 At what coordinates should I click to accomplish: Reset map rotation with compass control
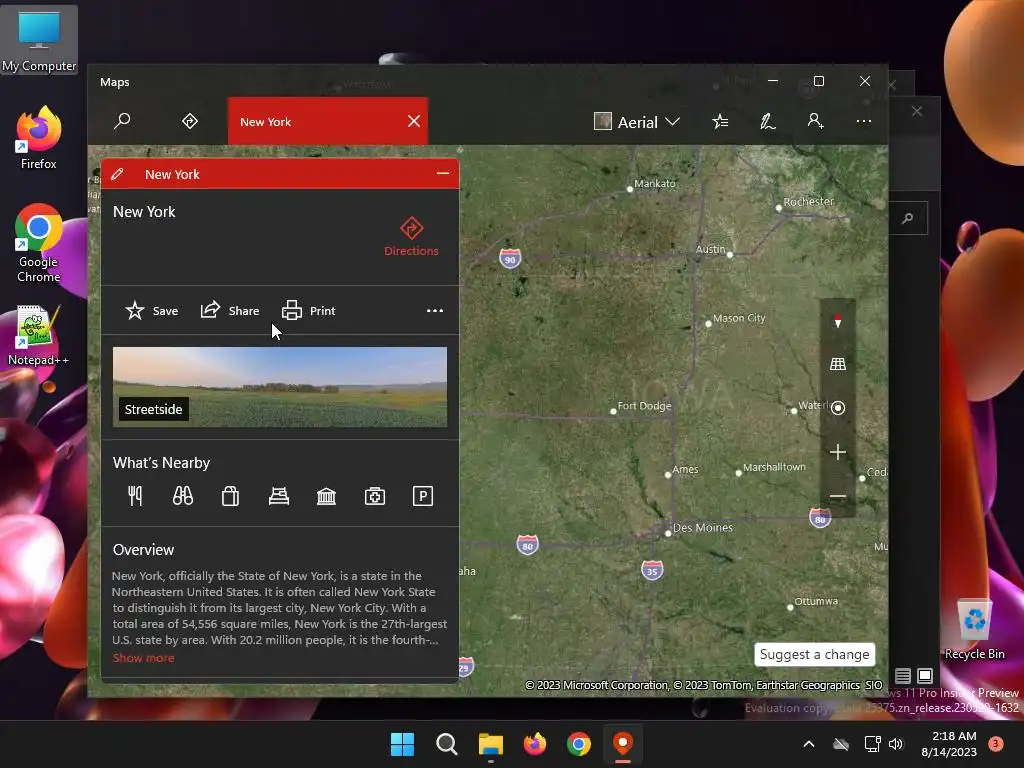coord(838,321)
